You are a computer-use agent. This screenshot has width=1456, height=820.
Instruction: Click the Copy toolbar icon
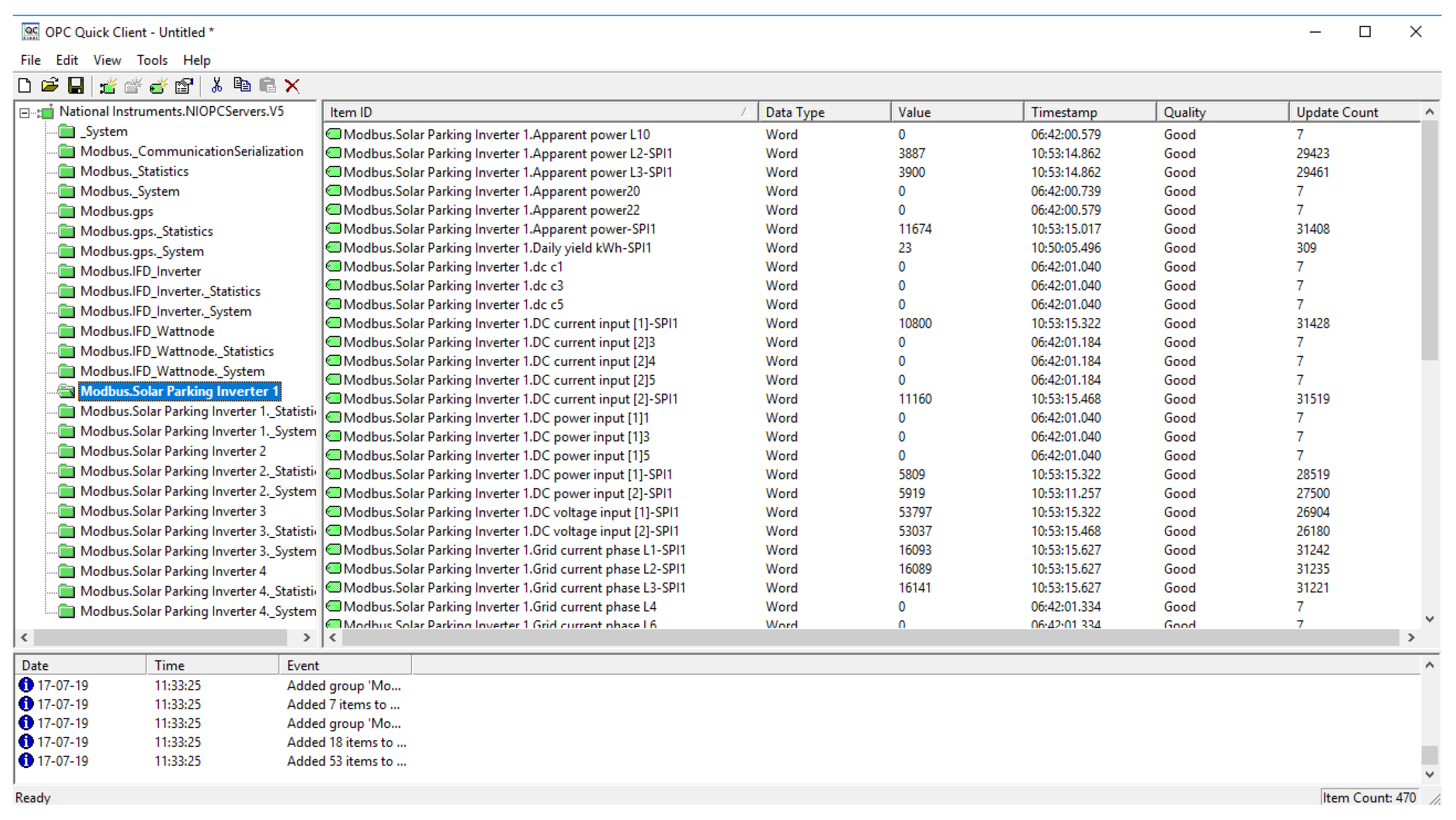(x=242, y=85)
